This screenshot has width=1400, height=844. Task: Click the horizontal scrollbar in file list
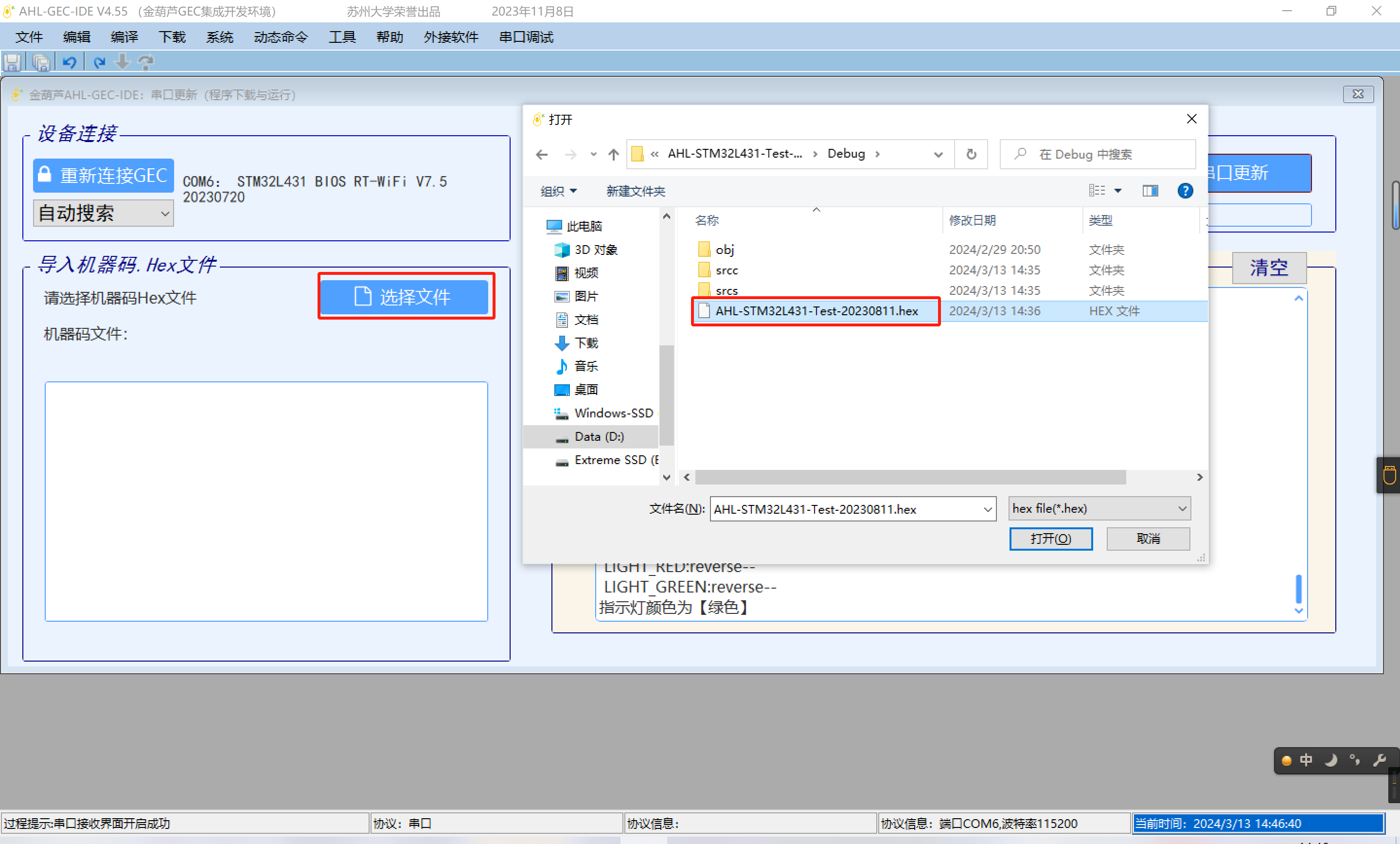(x=910, y=477)
